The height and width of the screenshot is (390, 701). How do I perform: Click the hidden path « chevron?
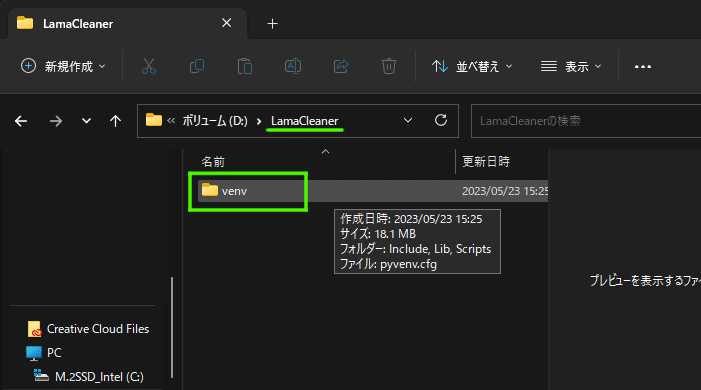[171, 120]
